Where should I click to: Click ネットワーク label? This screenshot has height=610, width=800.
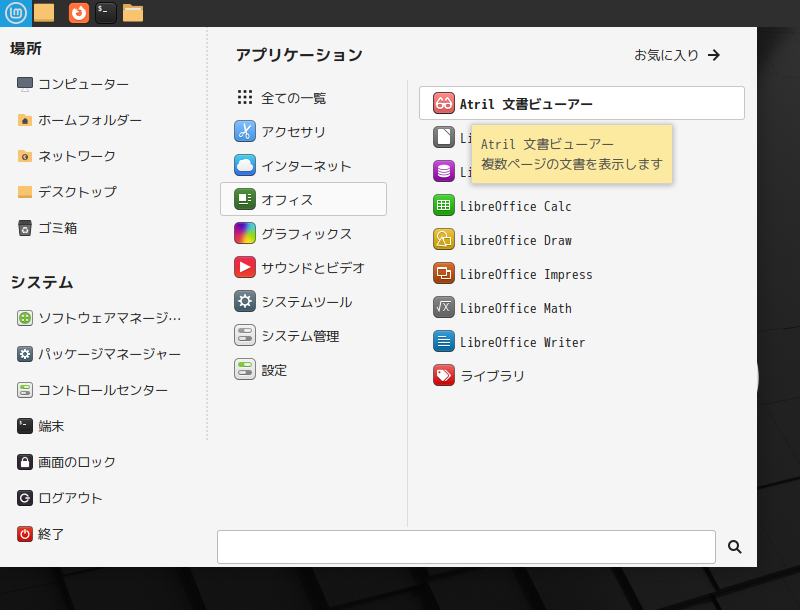pyautogui.click(x=77, y=156)
